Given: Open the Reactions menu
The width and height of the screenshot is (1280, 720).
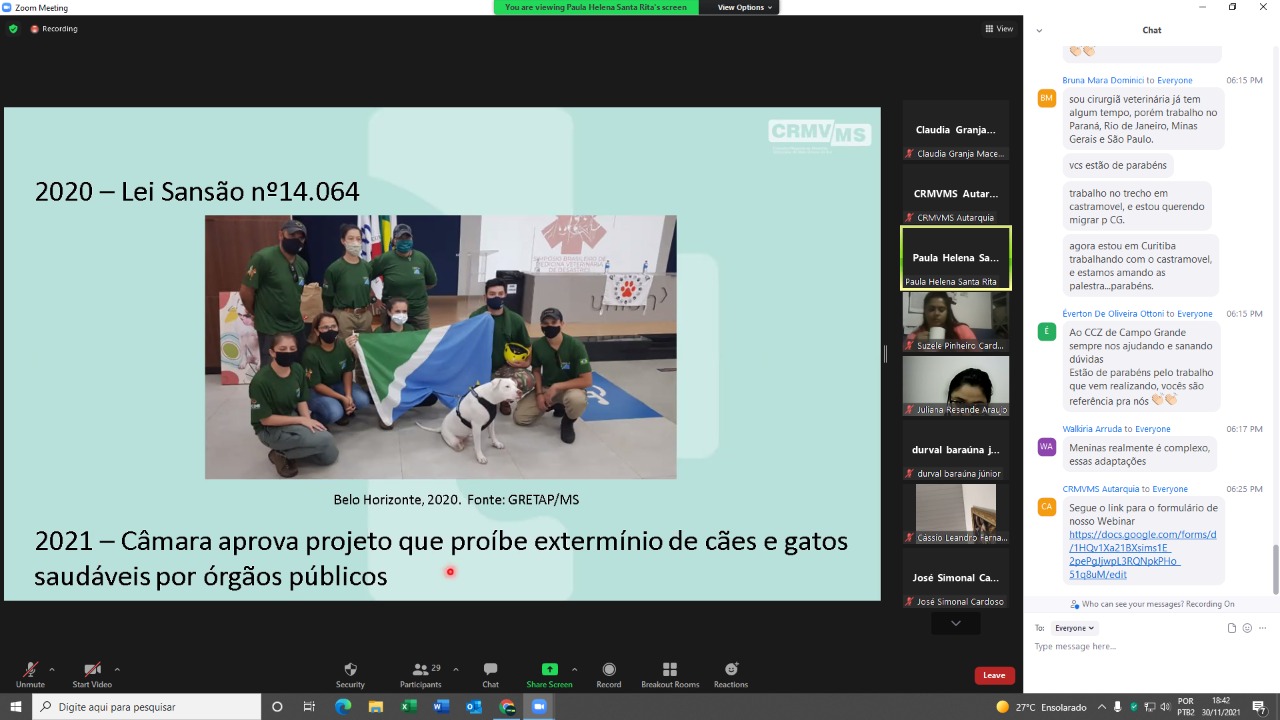Looking at the screenshot, I should [x=731, y=673].
